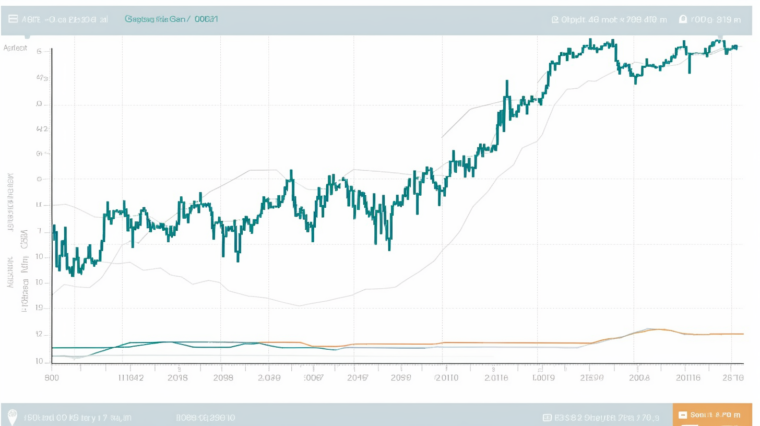Click the middle text in bottom status bar
This screenshot has width=760, height=426.
(207, 416)
